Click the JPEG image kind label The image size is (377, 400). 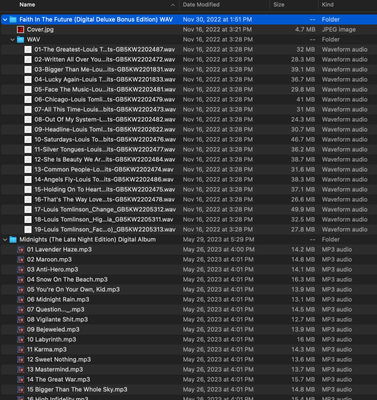tap(339, 30)
